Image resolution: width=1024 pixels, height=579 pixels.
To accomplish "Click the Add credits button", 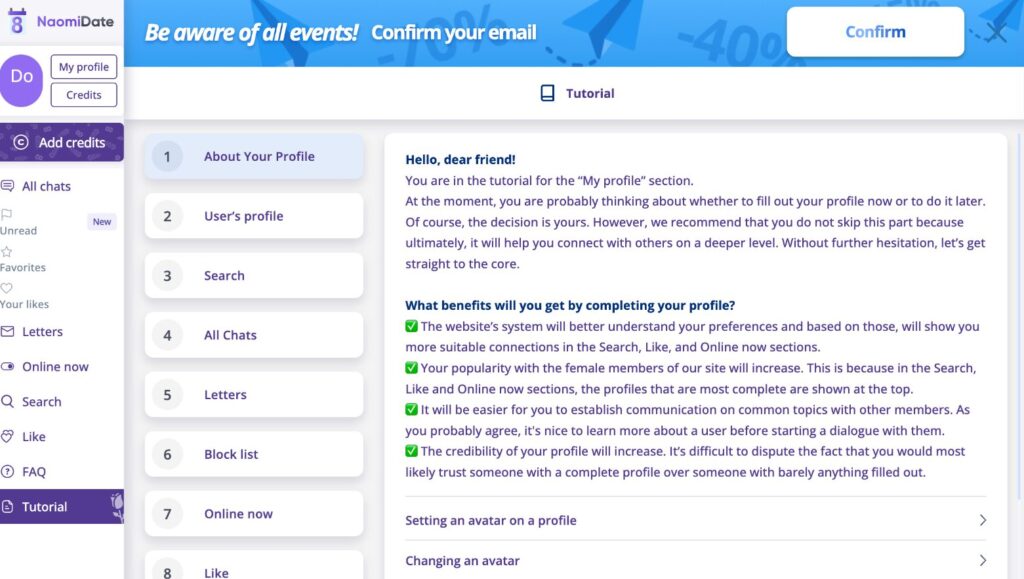I will (x=62, y=142).
